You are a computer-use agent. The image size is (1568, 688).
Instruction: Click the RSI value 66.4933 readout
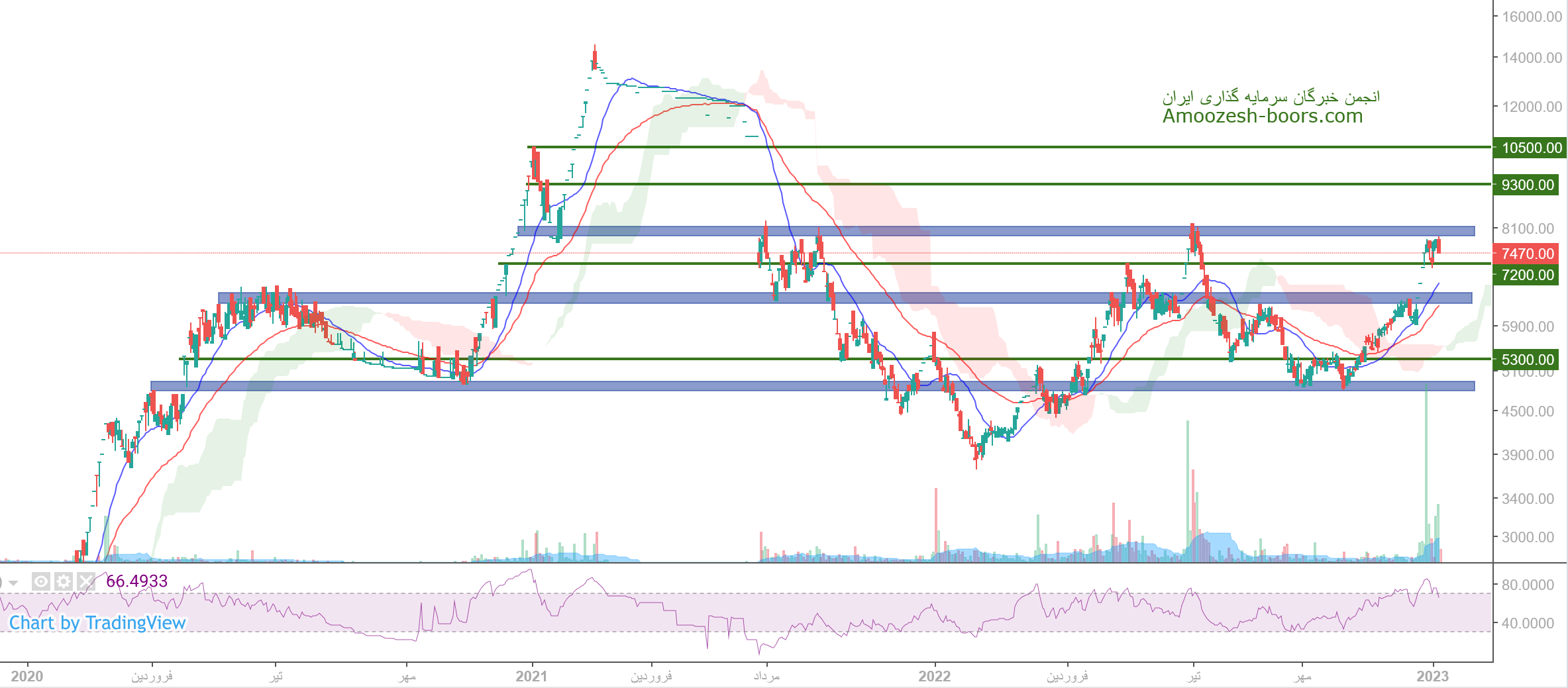(136, 581)
